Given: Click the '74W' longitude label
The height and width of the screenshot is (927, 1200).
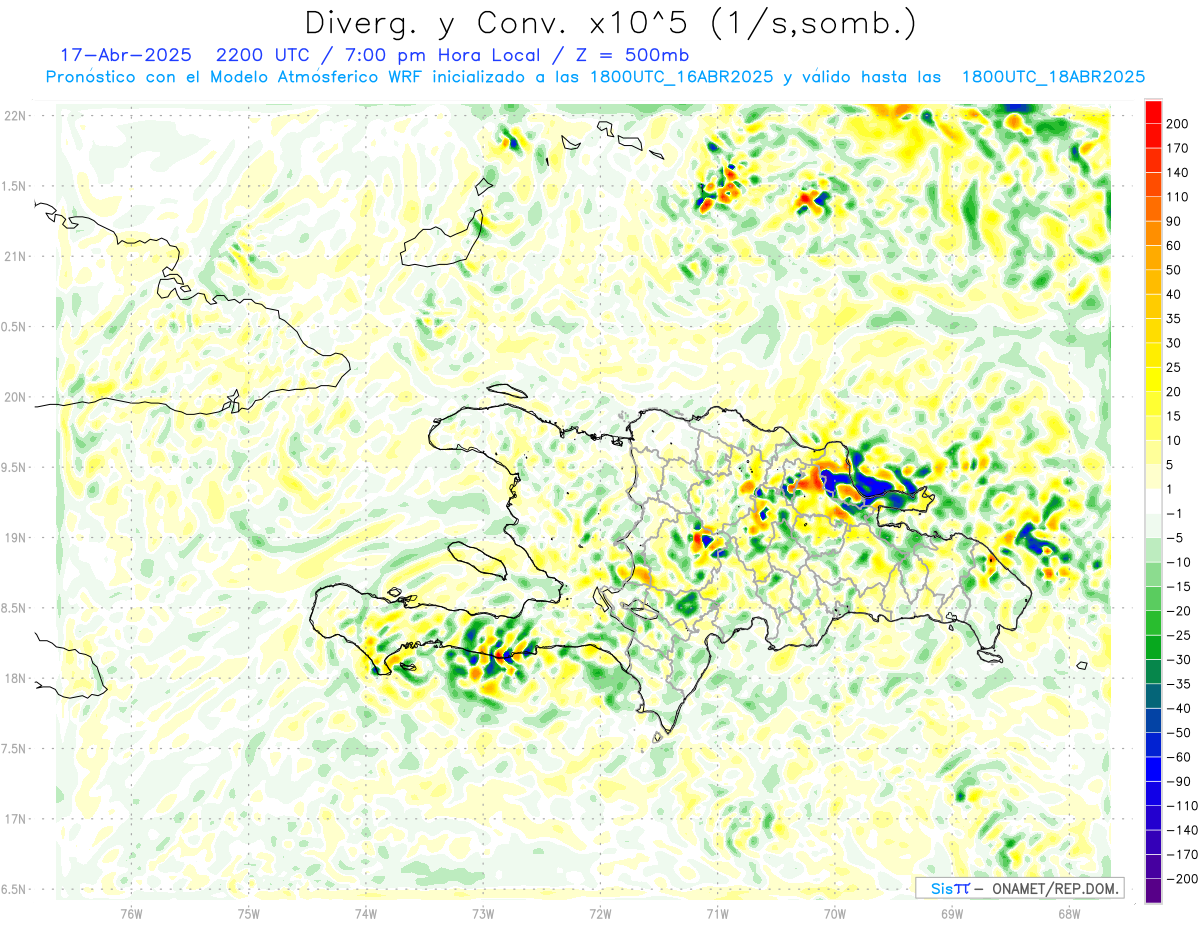Looking at the screenshot, I should (365, 913).
